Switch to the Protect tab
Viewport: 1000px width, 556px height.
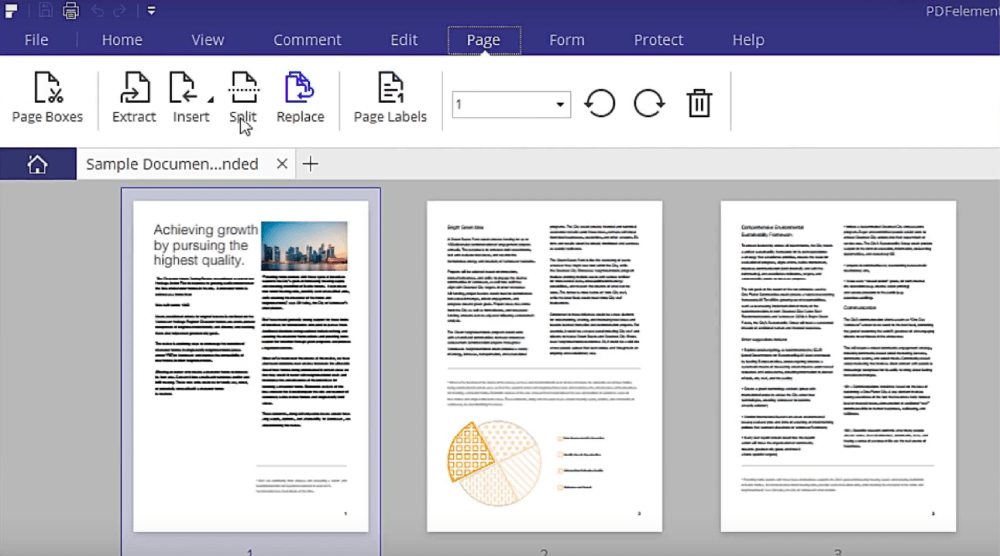tap(658, 40)
